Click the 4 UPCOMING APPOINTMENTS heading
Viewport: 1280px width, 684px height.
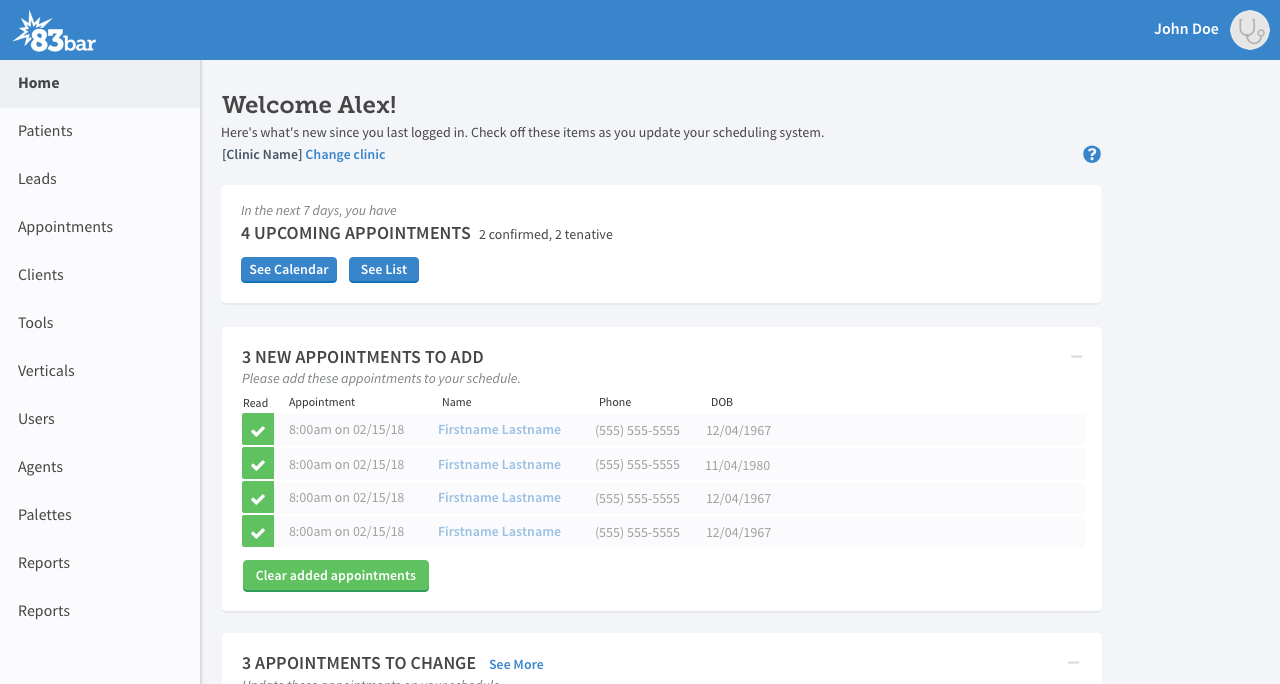click(x=356, y=233)
